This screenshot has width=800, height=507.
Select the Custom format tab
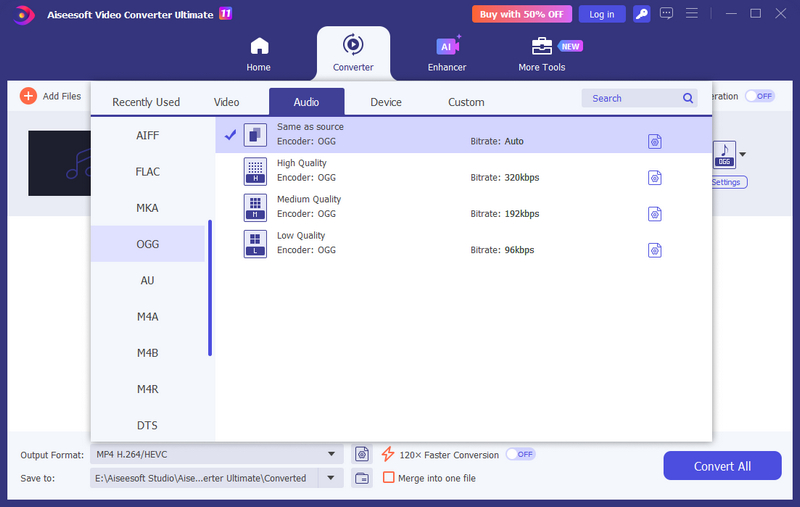(466, 102)
